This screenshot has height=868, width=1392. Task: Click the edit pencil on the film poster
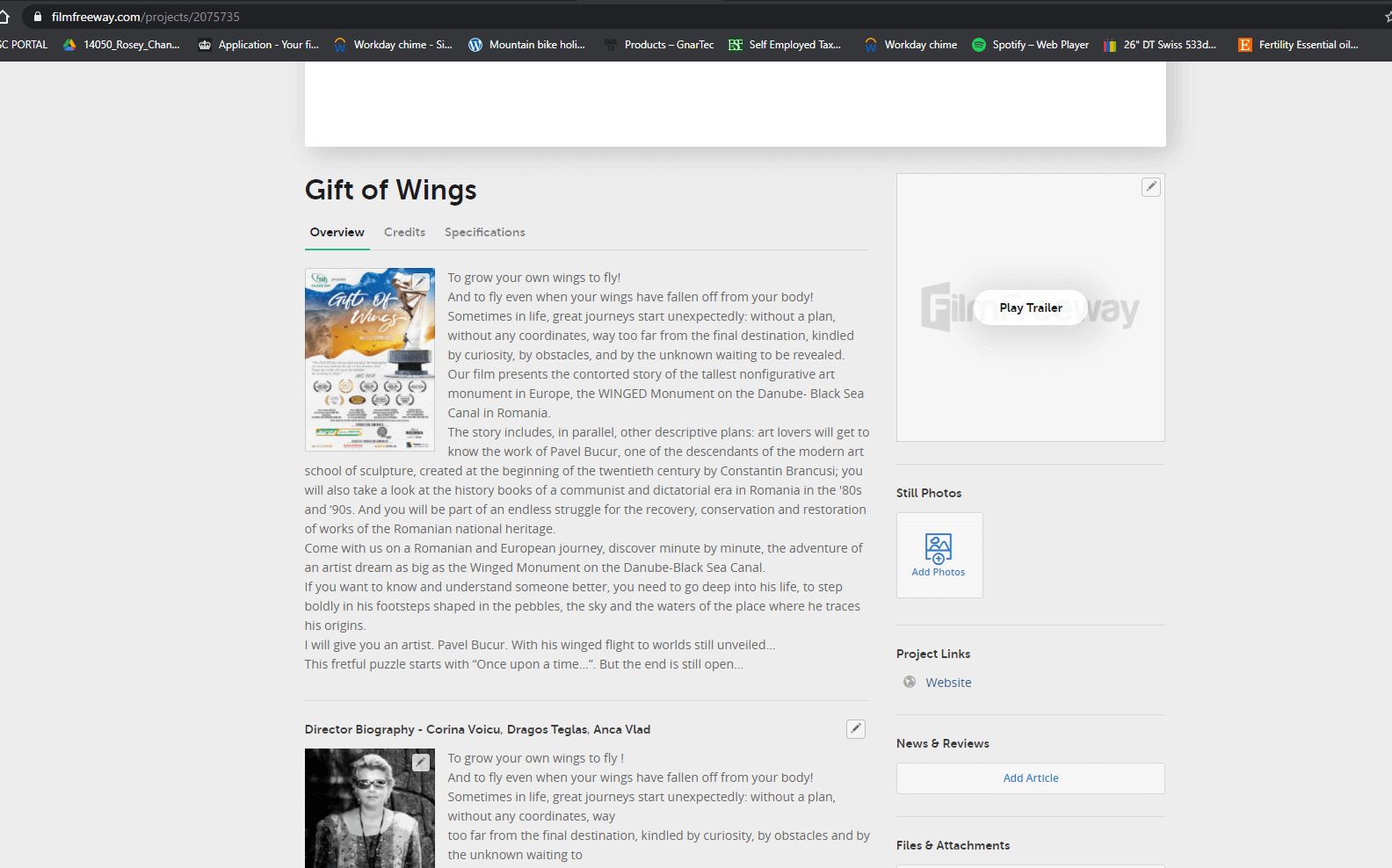pyautogui.click(x=421, y=282)
